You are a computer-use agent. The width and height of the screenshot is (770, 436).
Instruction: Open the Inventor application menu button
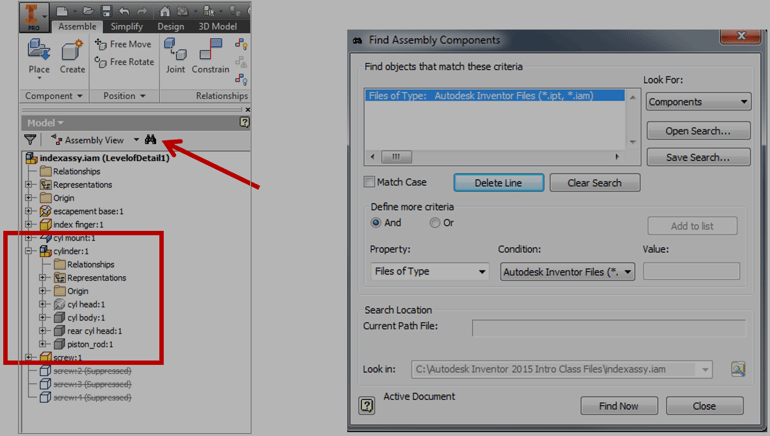pyautogui.click(x=34, y=16)
